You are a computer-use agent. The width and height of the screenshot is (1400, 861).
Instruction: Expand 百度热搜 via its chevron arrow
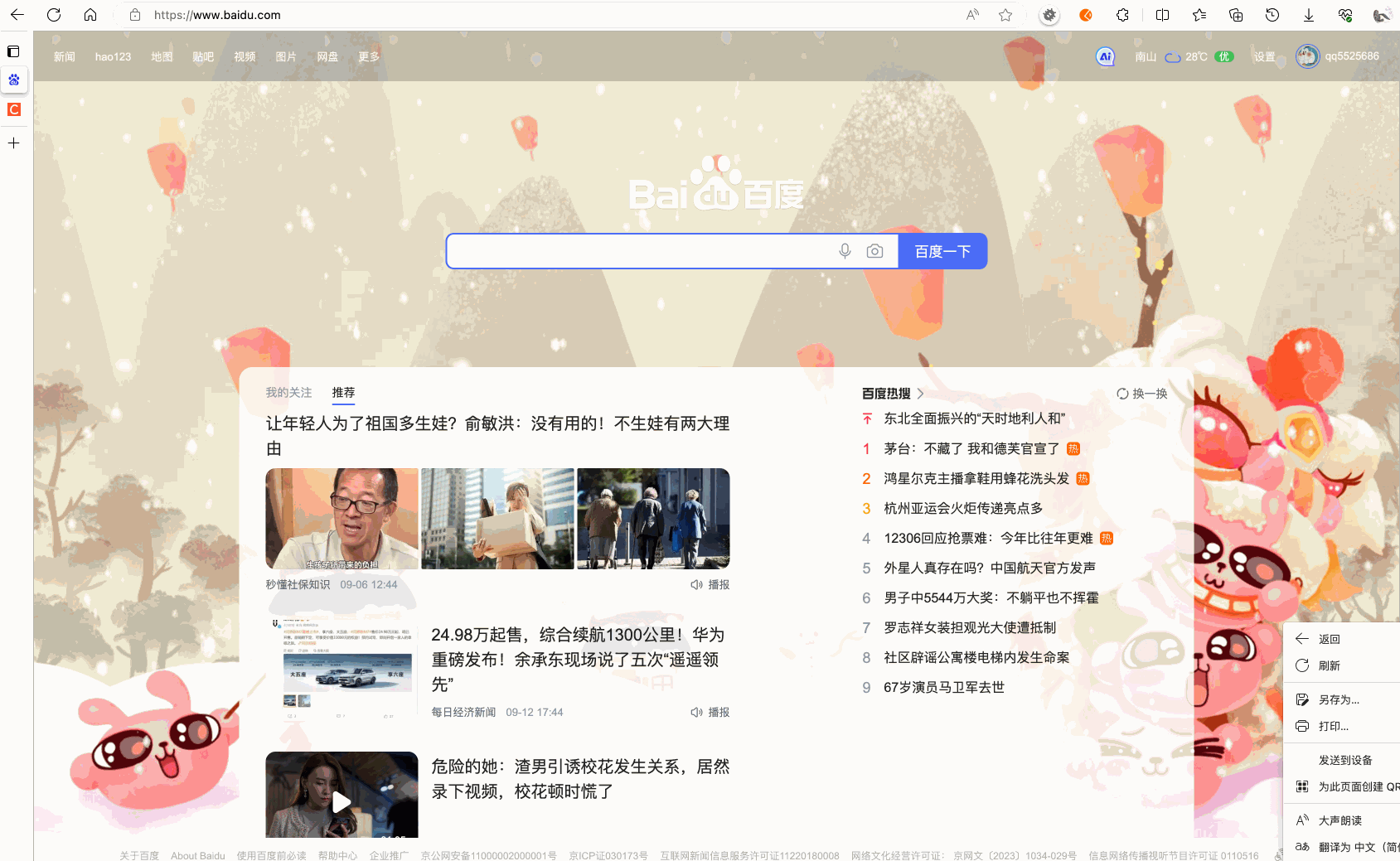[x=920, y=394]
